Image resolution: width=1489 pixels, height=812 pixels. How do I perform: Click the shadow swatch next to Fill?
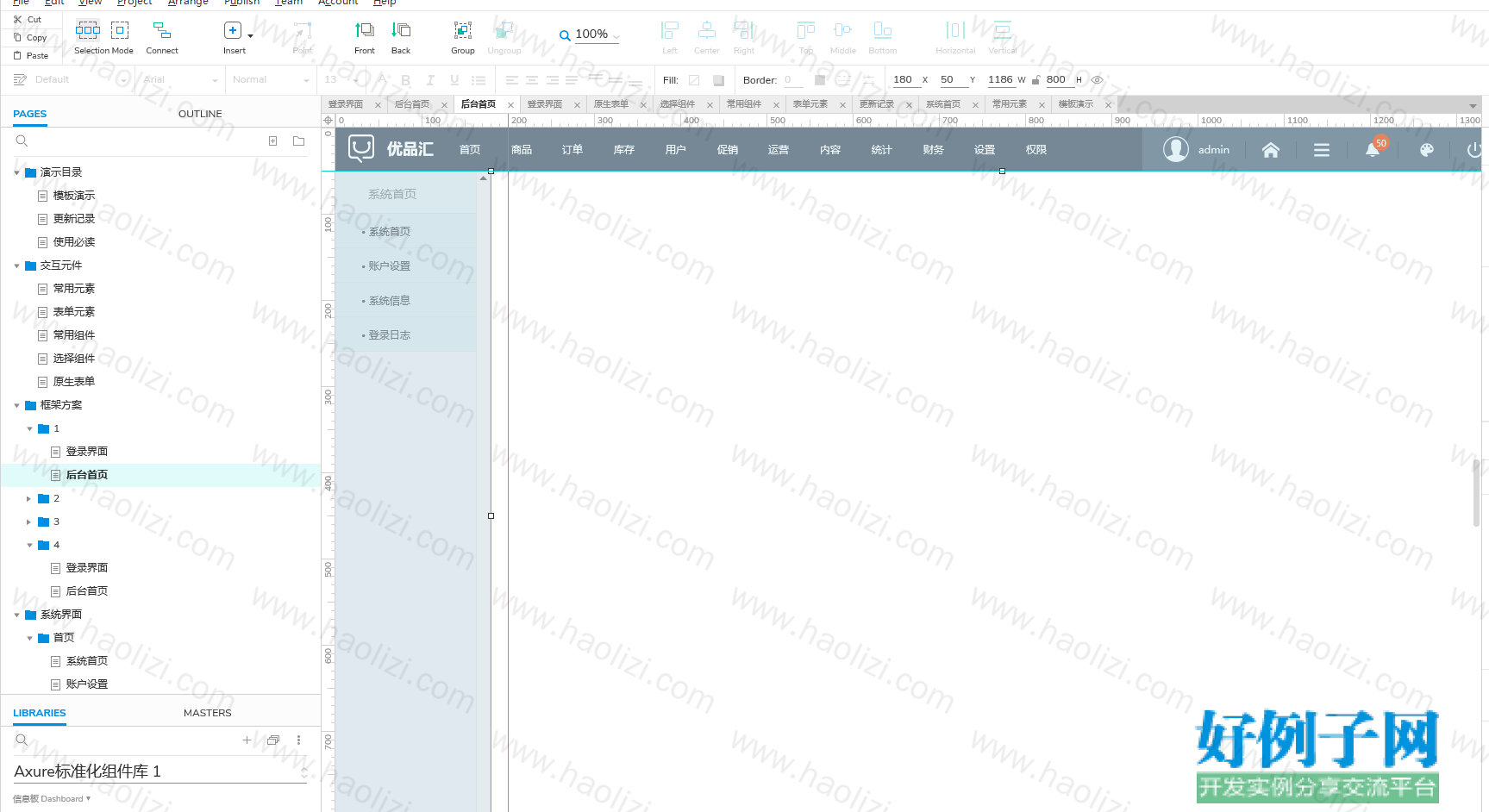[x=718, y=80]
